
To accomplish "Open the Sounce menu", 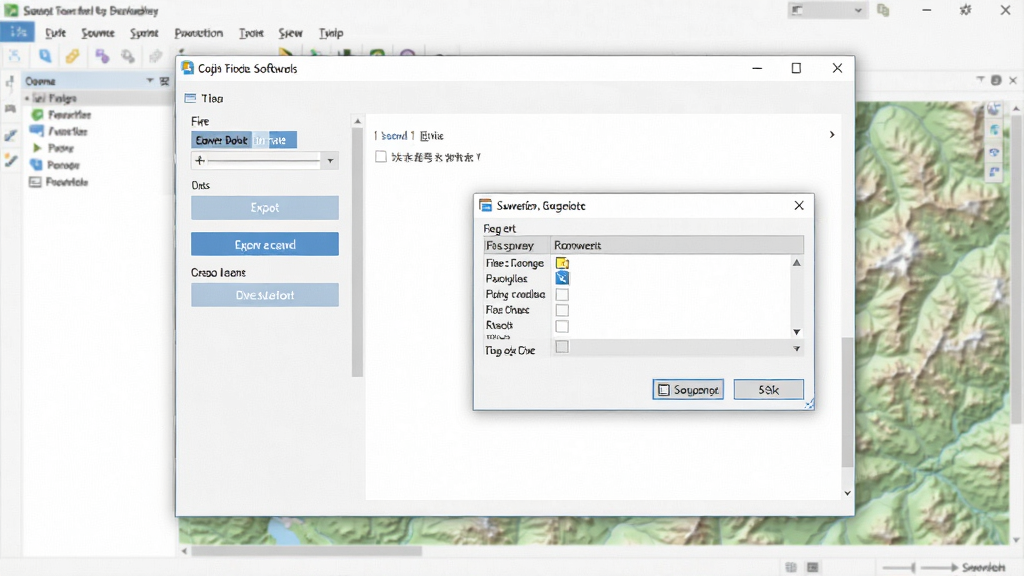I will (x=98, y=33).
